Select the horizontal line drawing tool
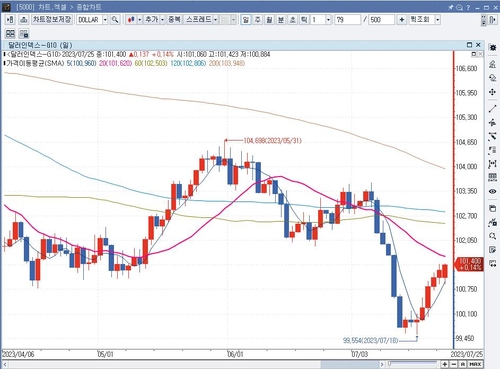 (x=492, y=122)
